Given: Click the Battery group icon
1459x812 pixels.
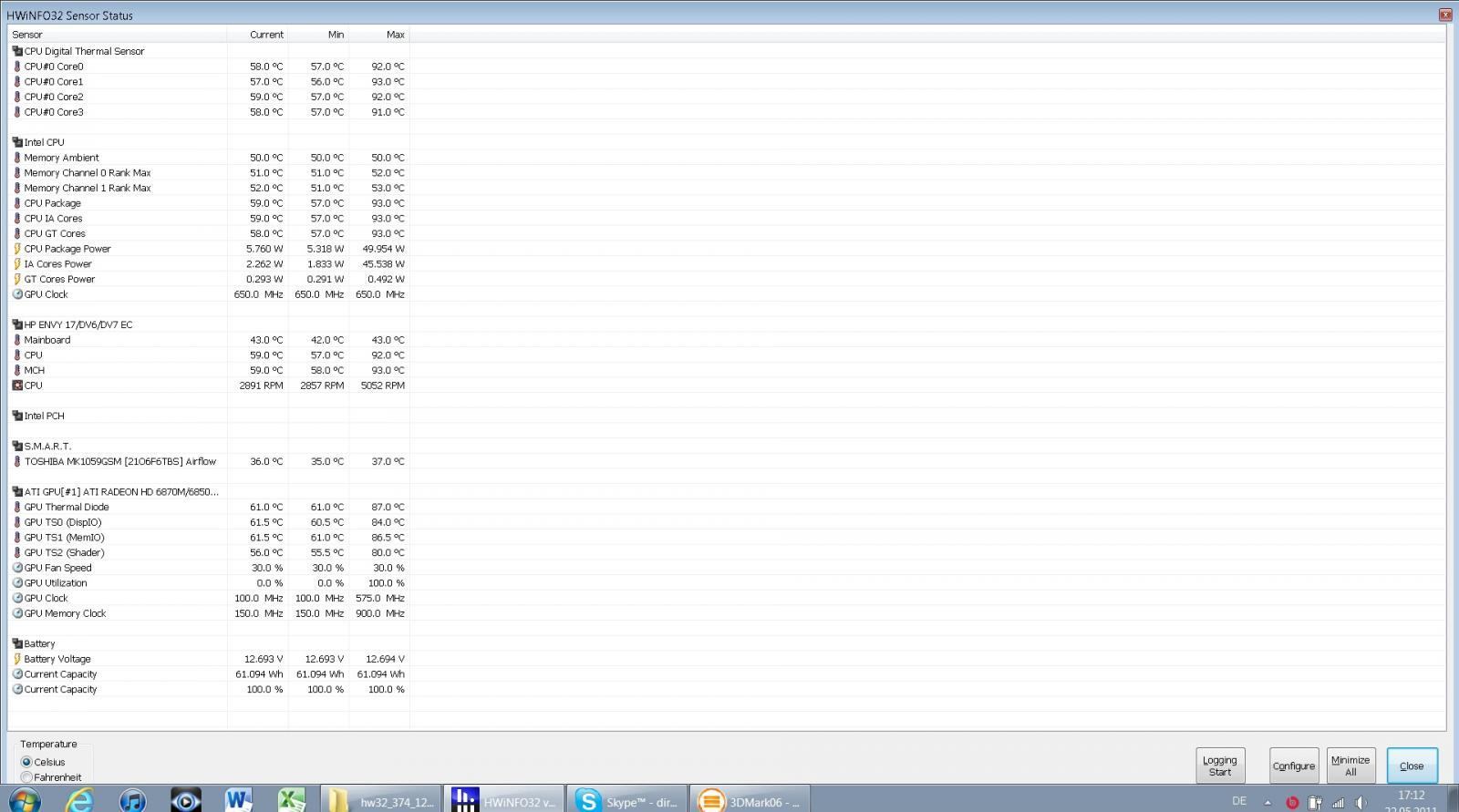Looking at the screenshot, I should tap(17, 643).
